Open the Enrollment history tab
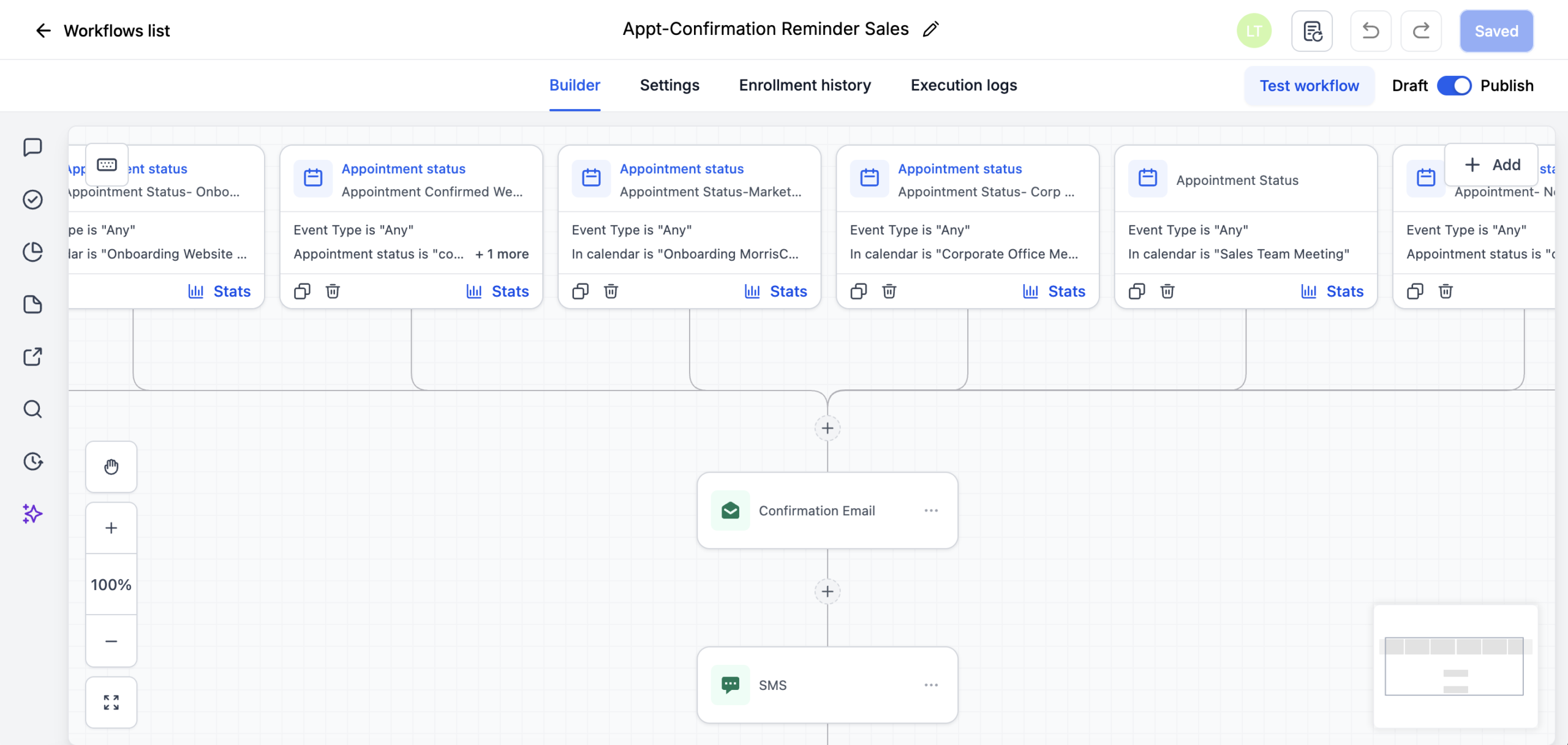This screenshot has height=745, width=1568. 805,85
